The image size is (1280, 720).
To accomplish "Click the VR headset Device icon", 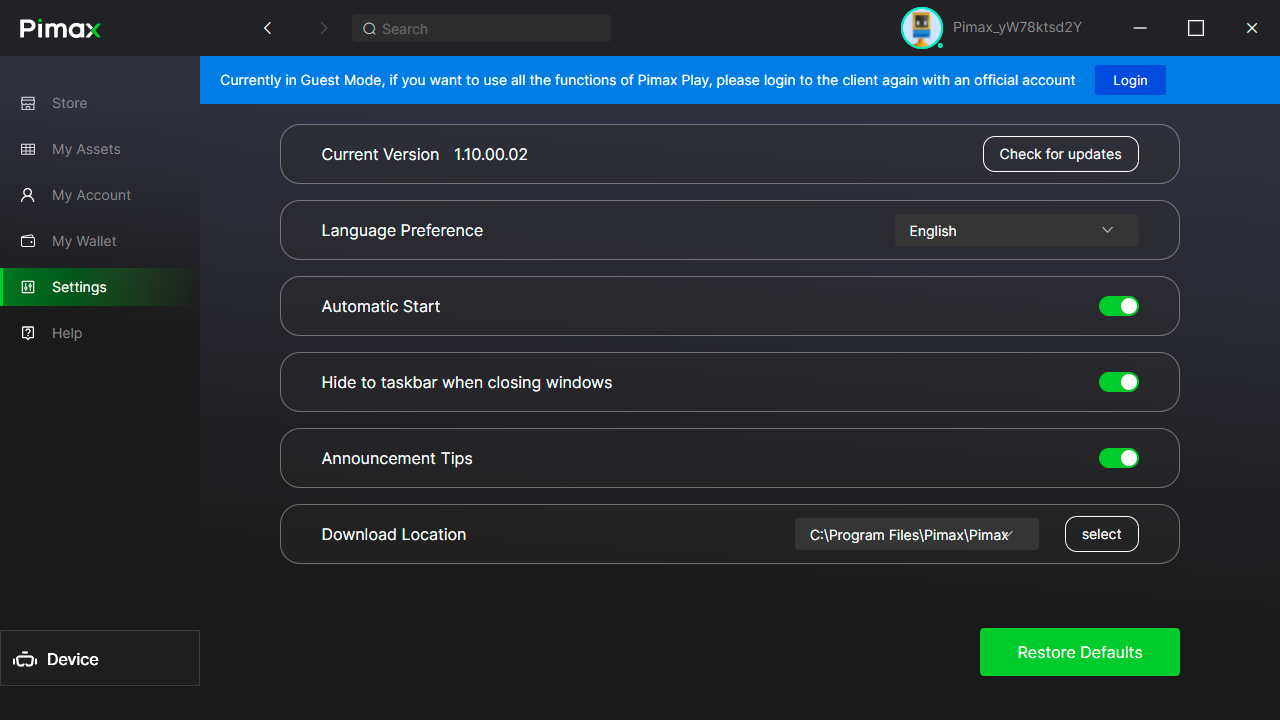I will [x=25, y=660].
